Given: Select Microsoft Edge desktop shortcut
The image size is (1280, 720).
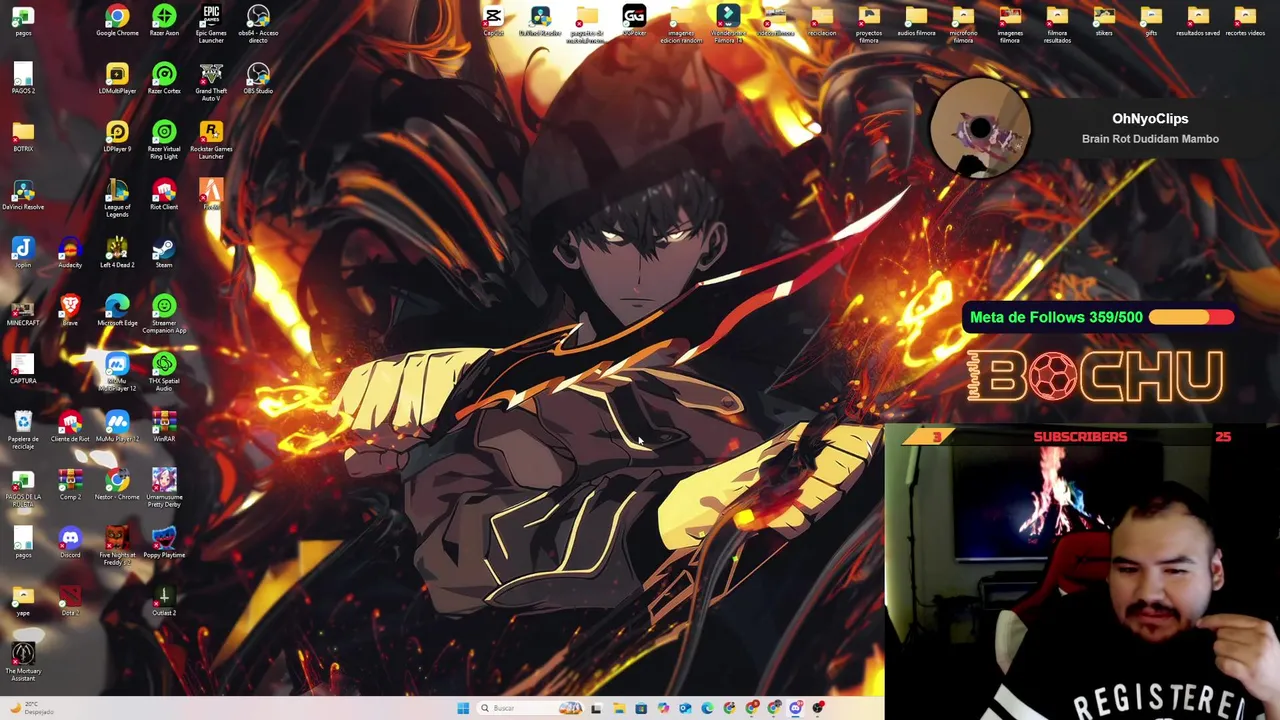Looking at the screenshot, I should pos(117,311).
